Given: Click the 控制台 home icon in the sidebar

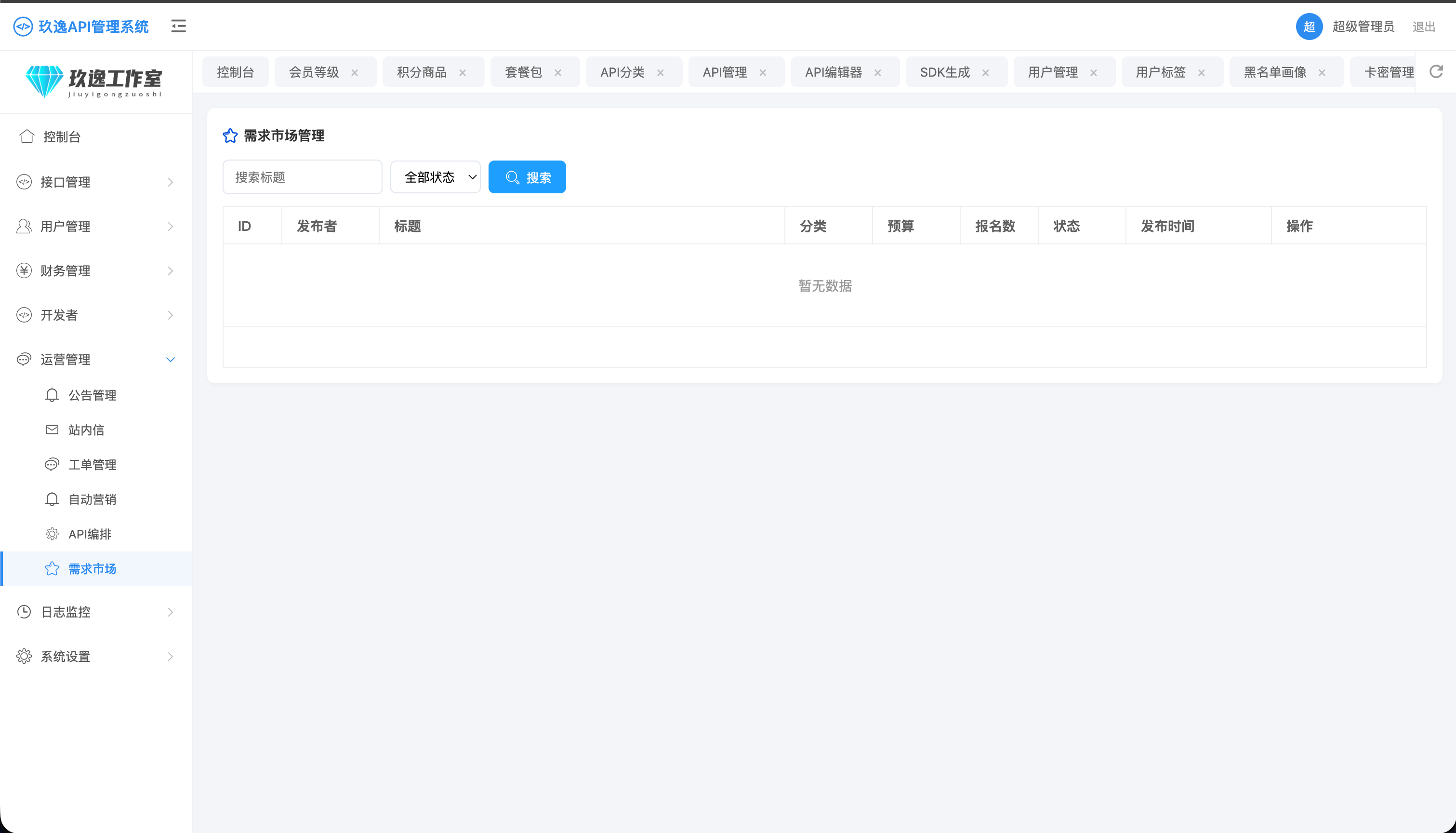Looking at the screenshot, I should point(27,136).
